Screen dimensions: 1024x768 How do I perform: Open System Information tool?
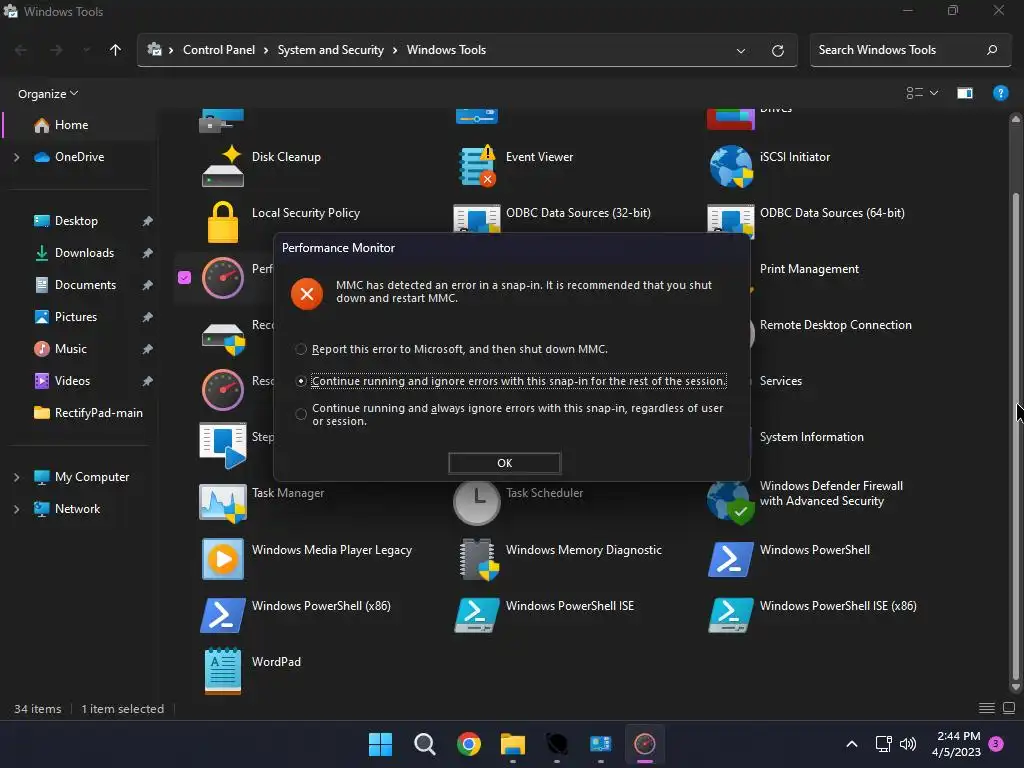(x=811, y=437)
